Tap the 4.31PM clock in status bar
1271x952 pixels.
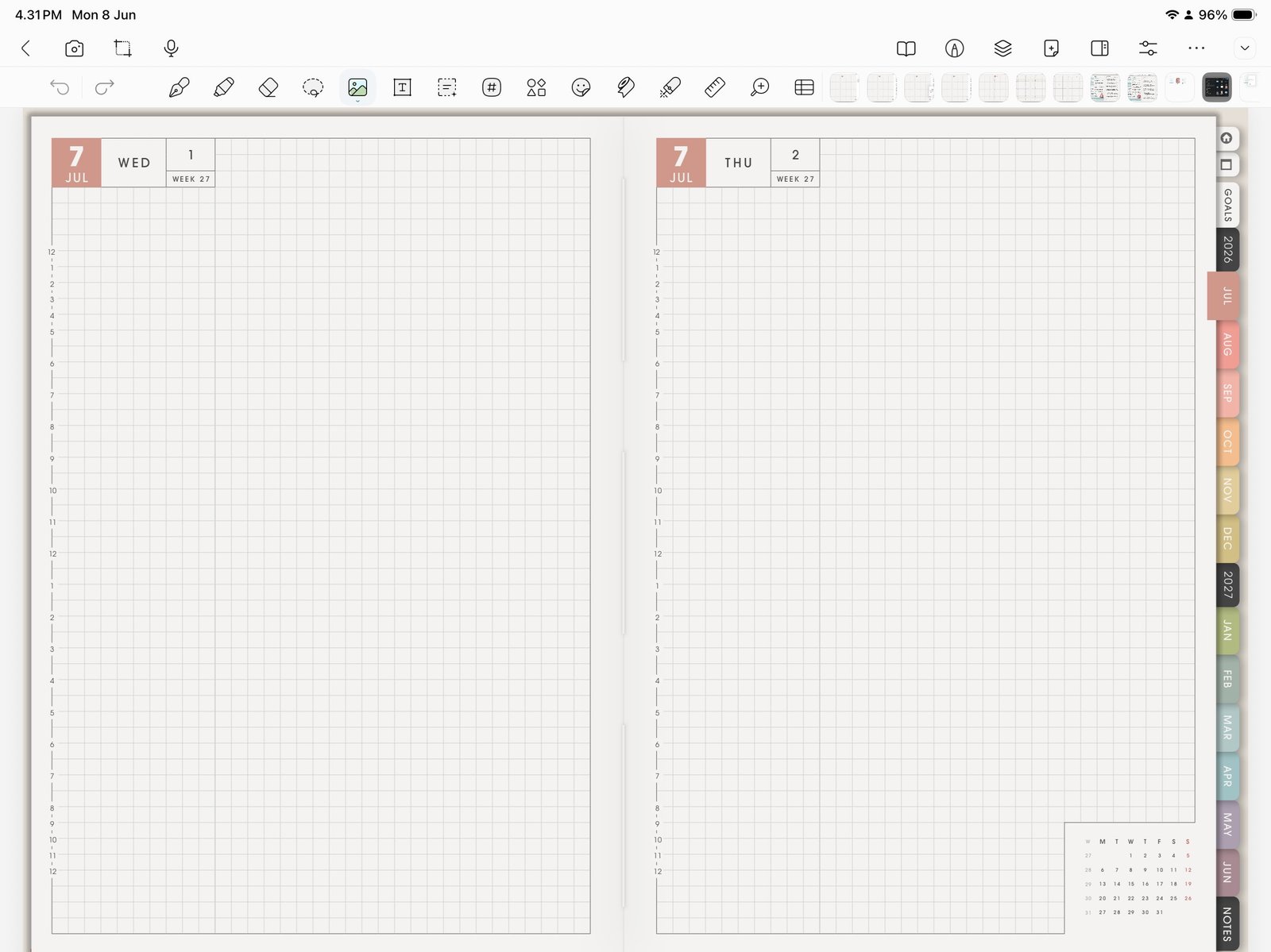38,15
